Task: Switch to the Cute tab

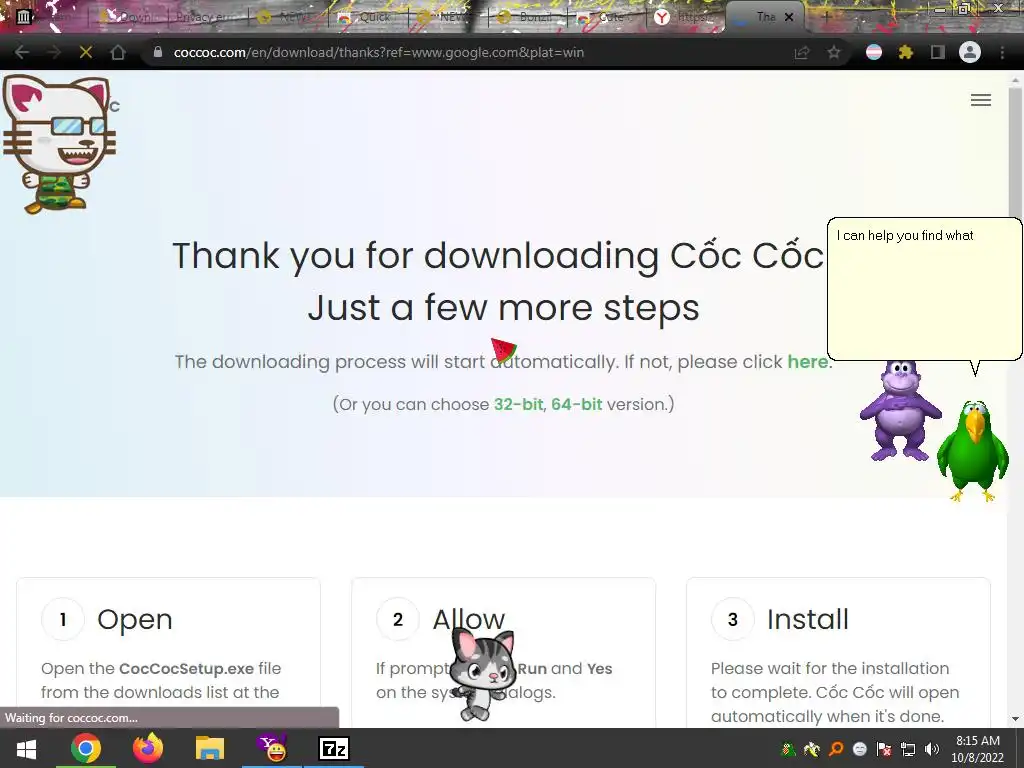Action: [x=607, y=18]
